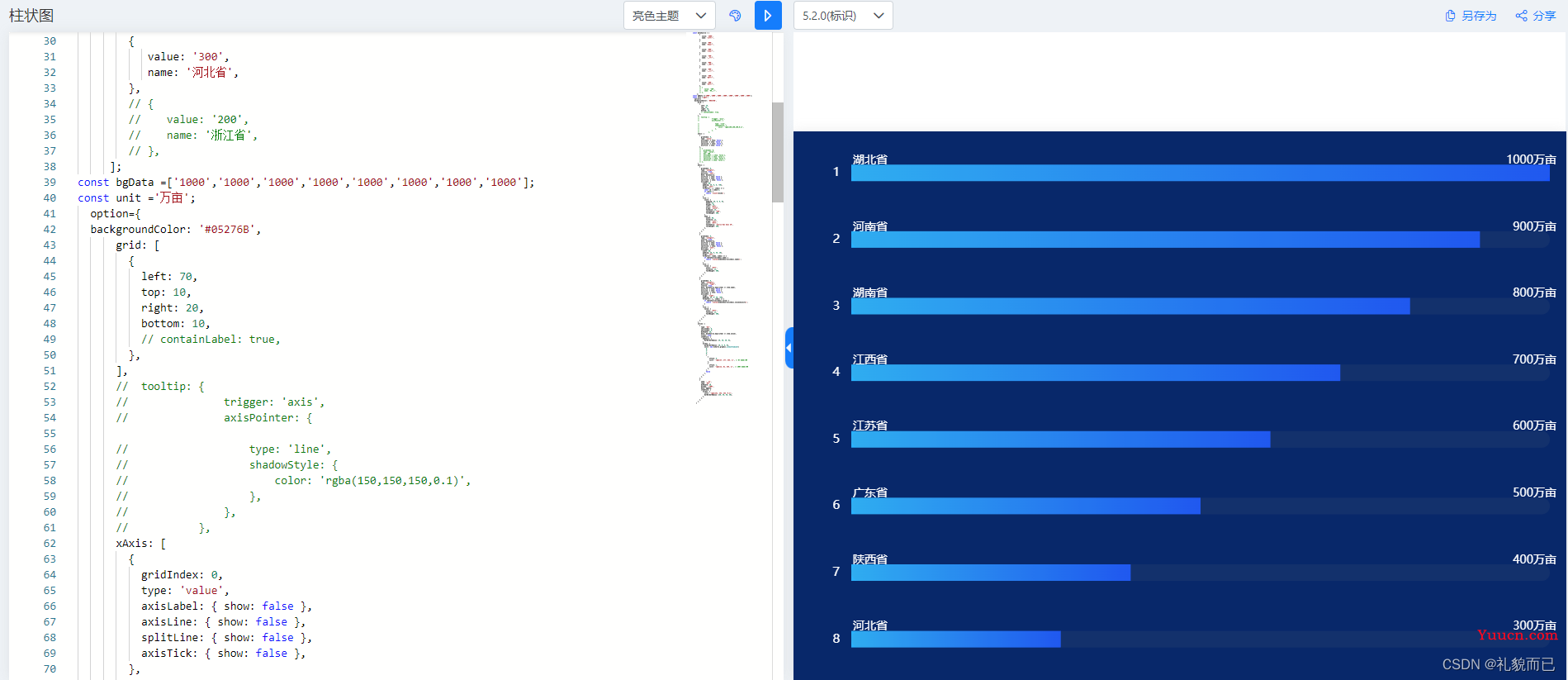Click the 800万亩 value label
This screenshot has height=680, width=1568.
[1534, 292]
